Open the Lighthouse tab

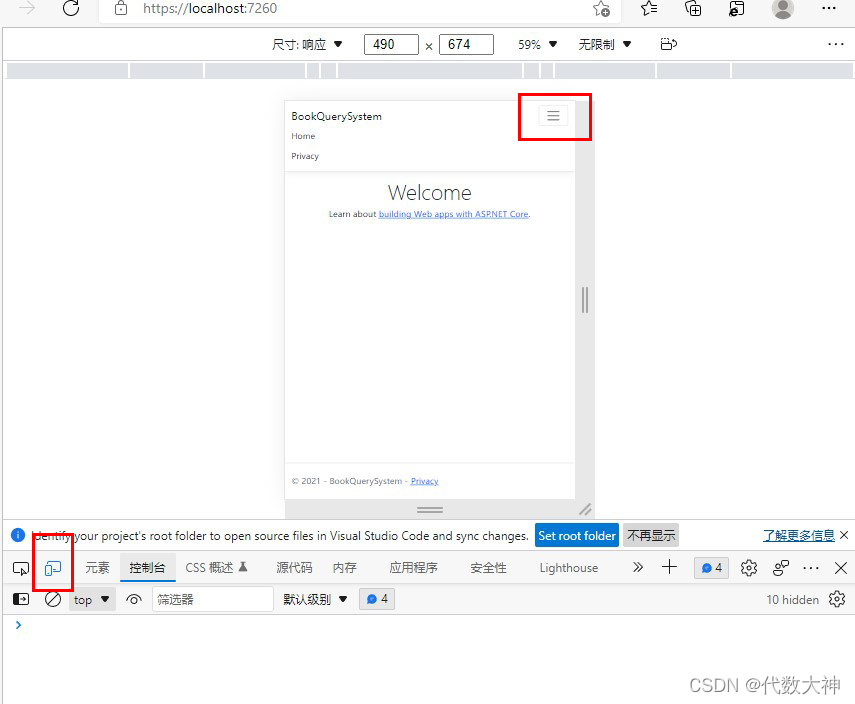tap(568, 568)
